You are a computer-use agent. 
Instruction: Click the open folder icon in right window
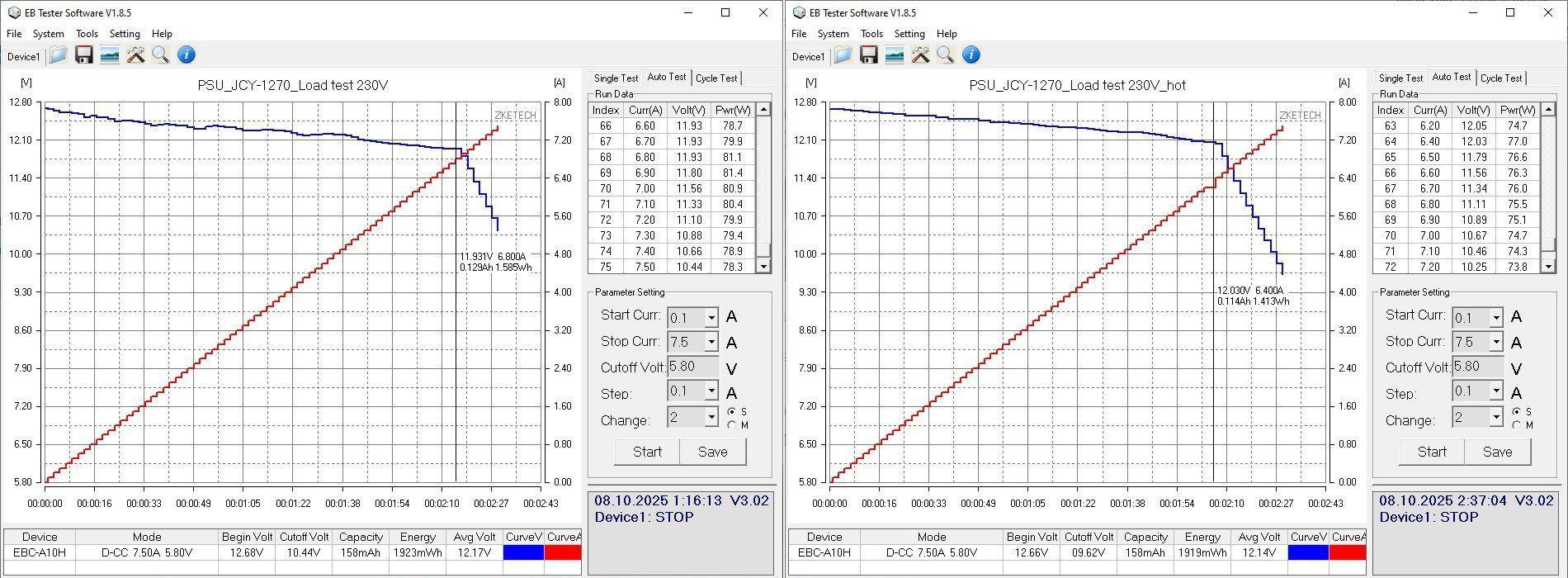[843, 55]
